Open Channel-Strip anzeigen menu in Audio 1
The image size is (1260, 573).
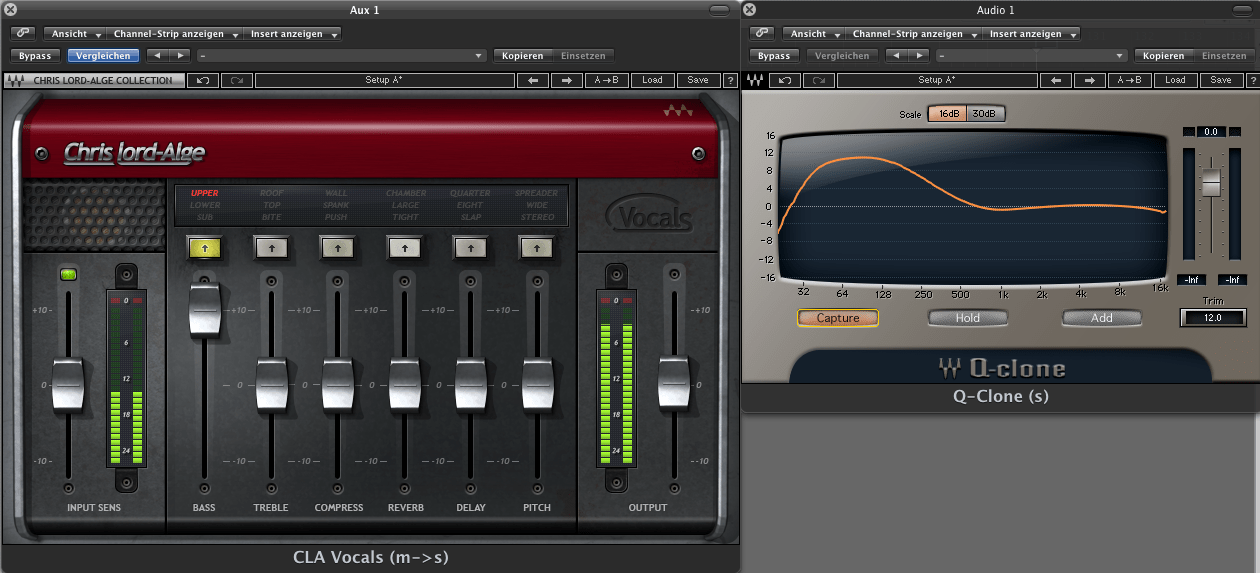913,34
